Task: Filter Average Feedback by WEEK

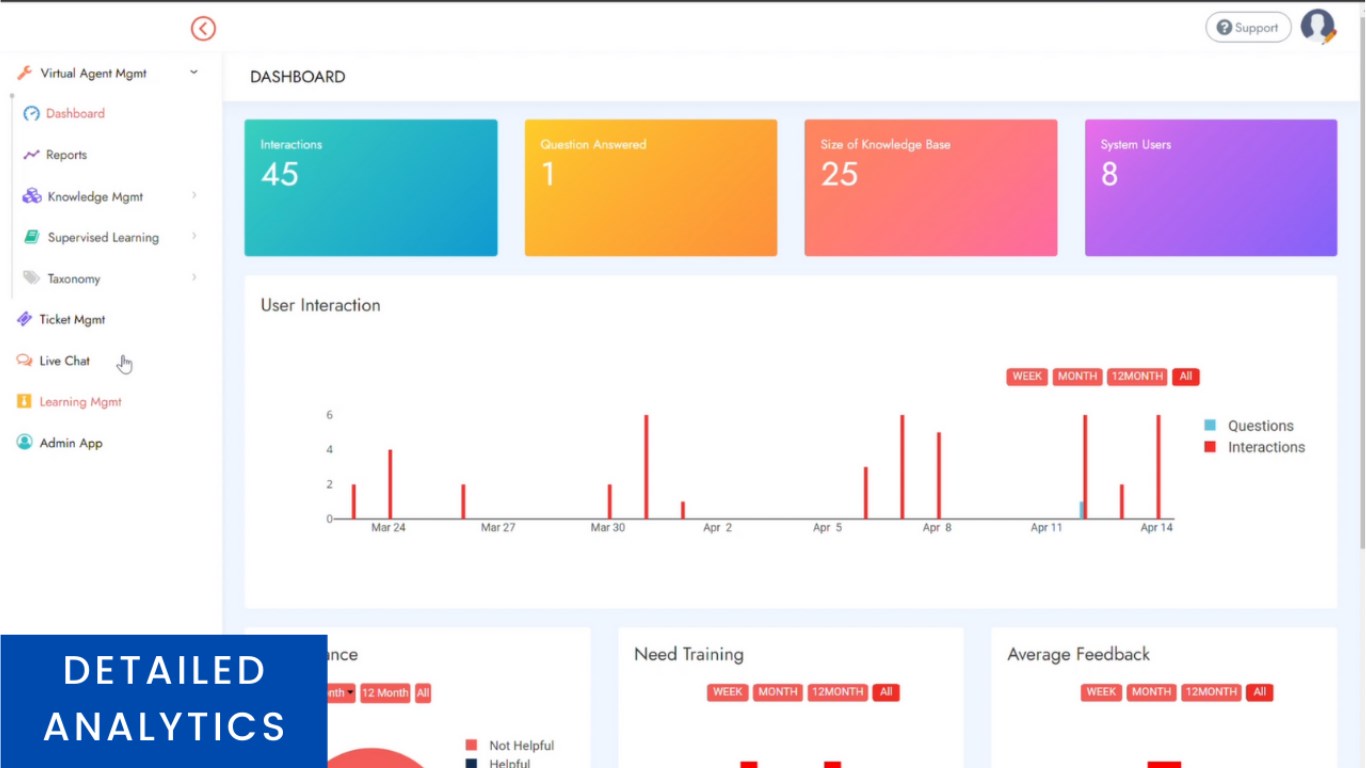Action: (1101, 692)
